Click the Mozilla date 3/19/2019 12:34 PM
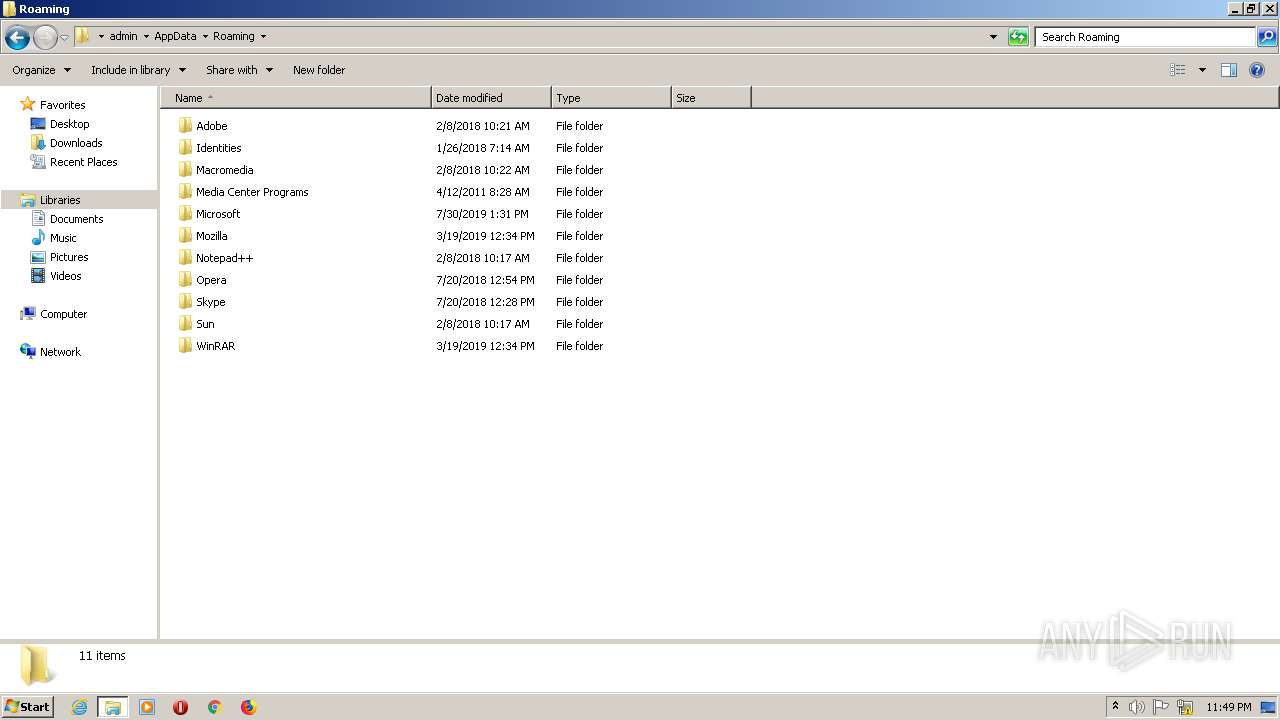 (485, 236)
